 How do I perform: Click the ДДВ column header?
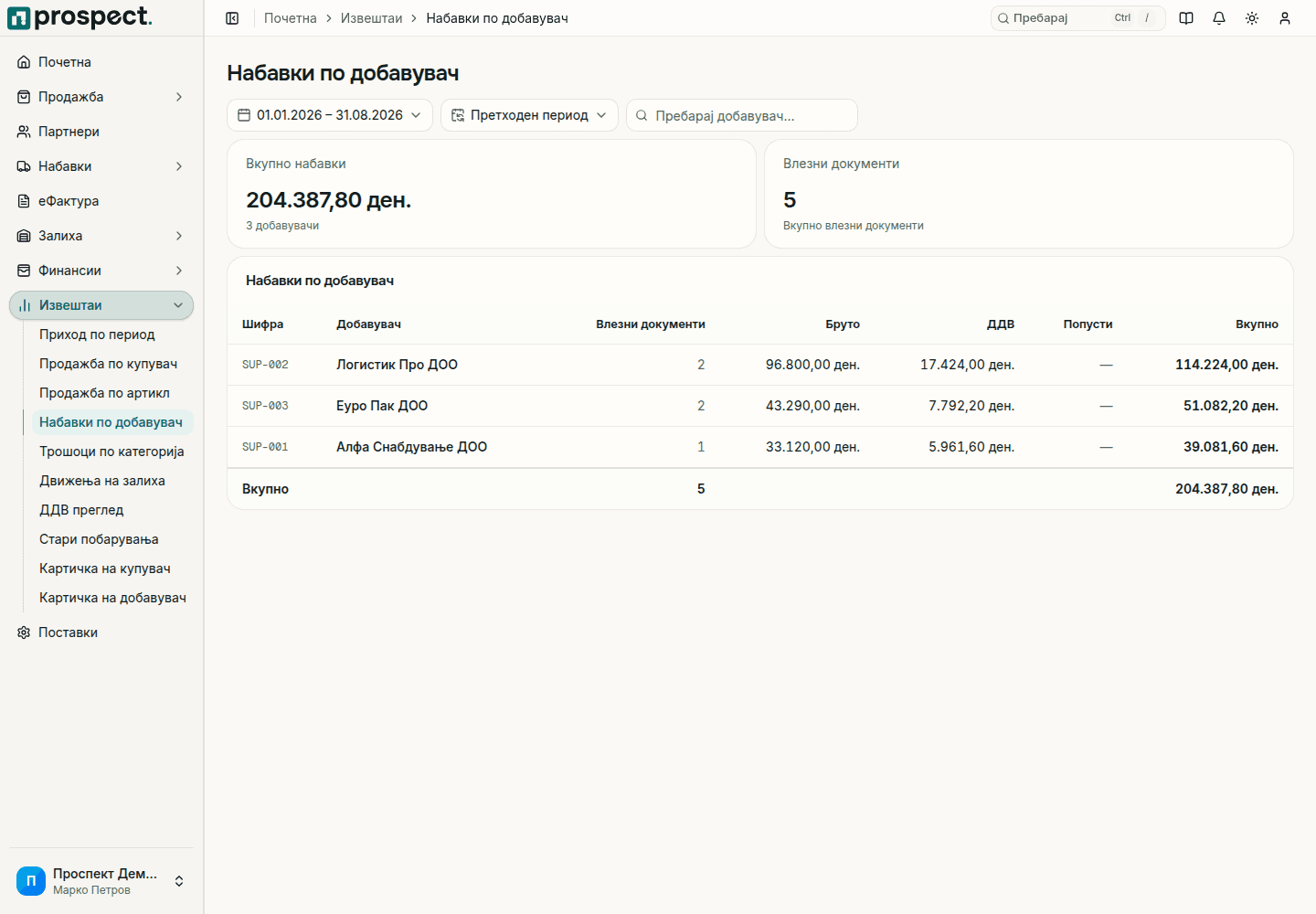[x=1001, y=324]
